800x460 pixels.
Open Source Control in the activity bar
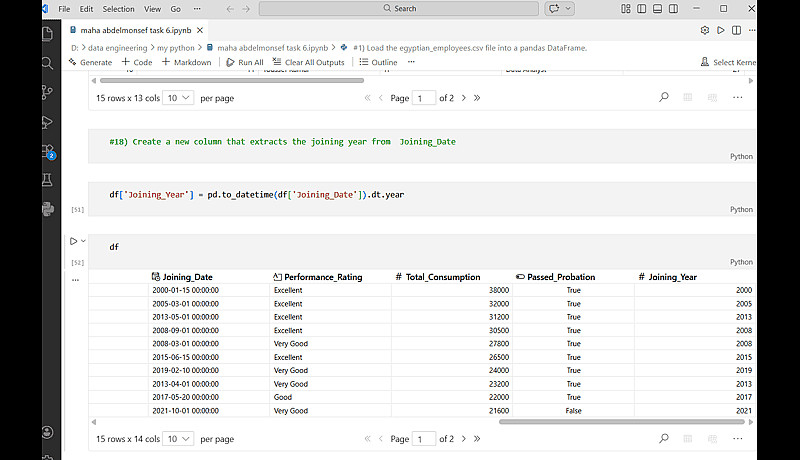pos(47,92)
